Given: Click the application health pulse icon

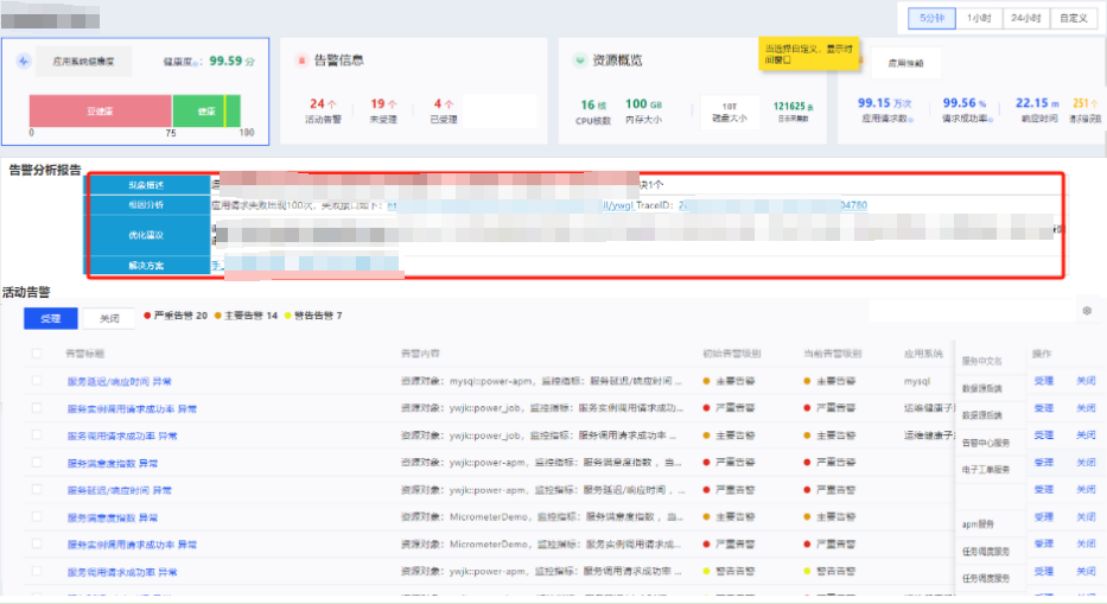Looking at the screenshot, I should pyautogui.click(x=24, y=61).
